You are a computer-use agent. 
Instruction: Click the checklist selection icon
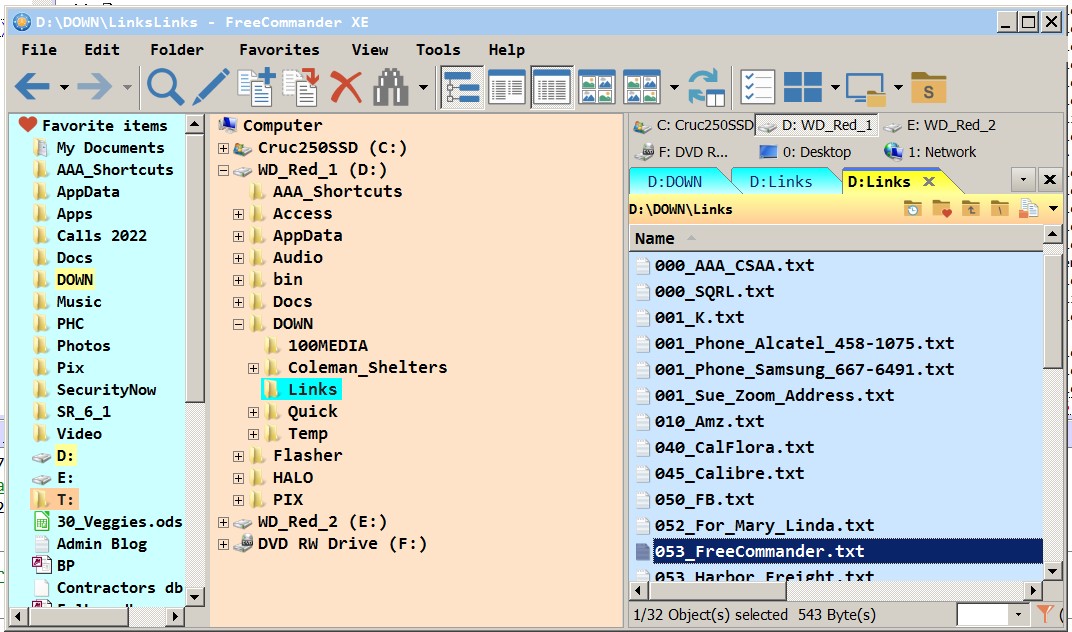point(758,87)
